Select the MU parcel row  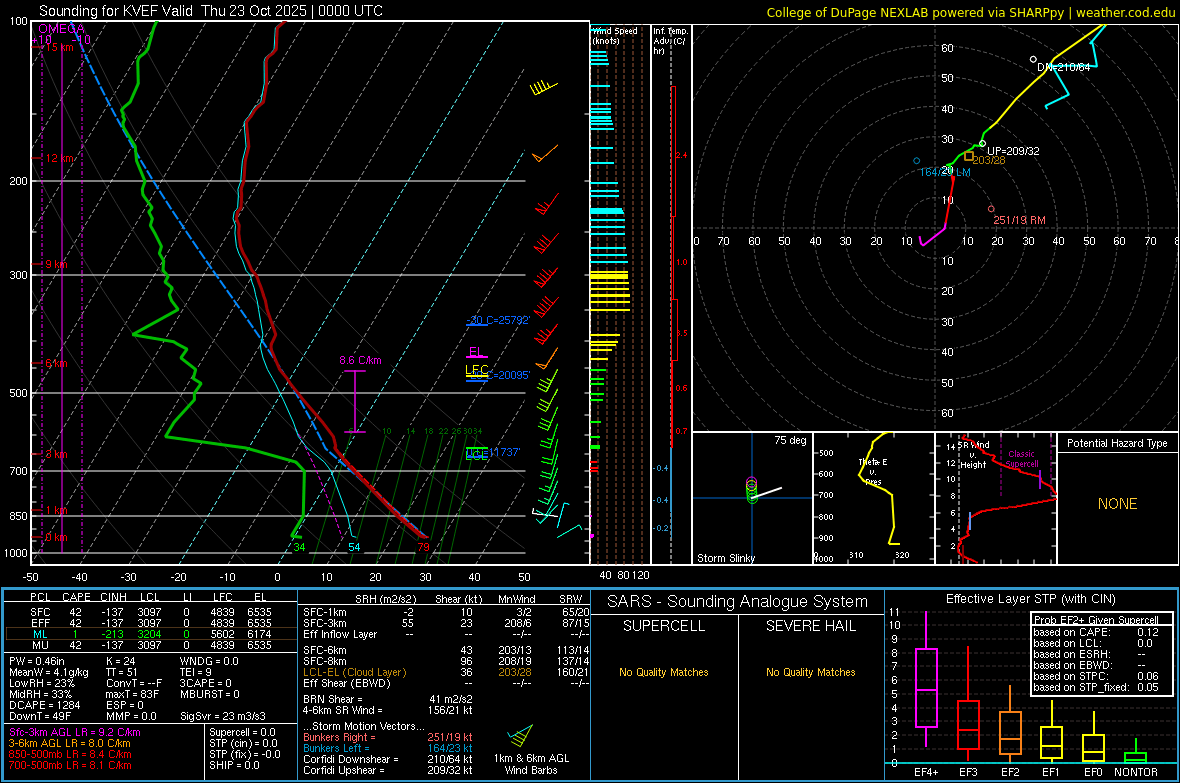pos(151,644)
